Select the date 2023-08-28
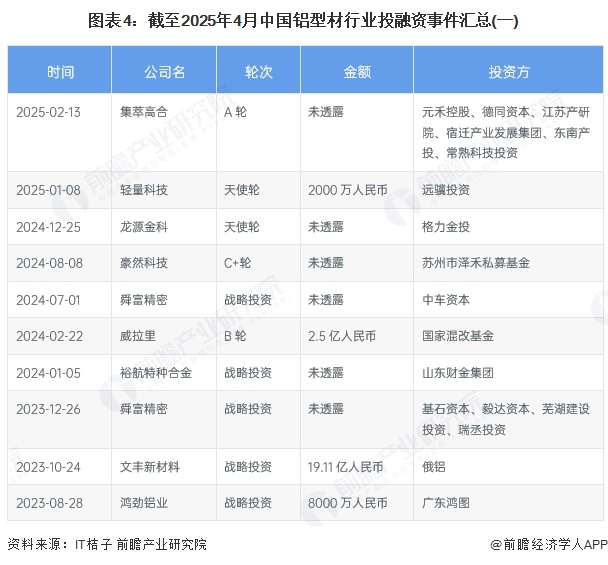The height and width of the screenshot is (565, 608). tap(50, 503)
